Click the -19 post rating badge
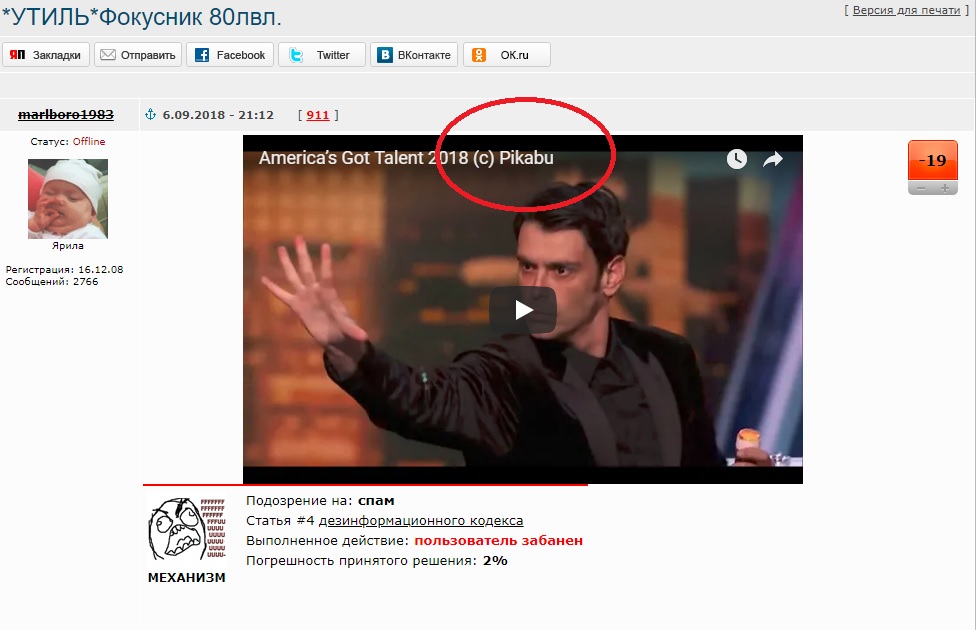 coord(932,161)
